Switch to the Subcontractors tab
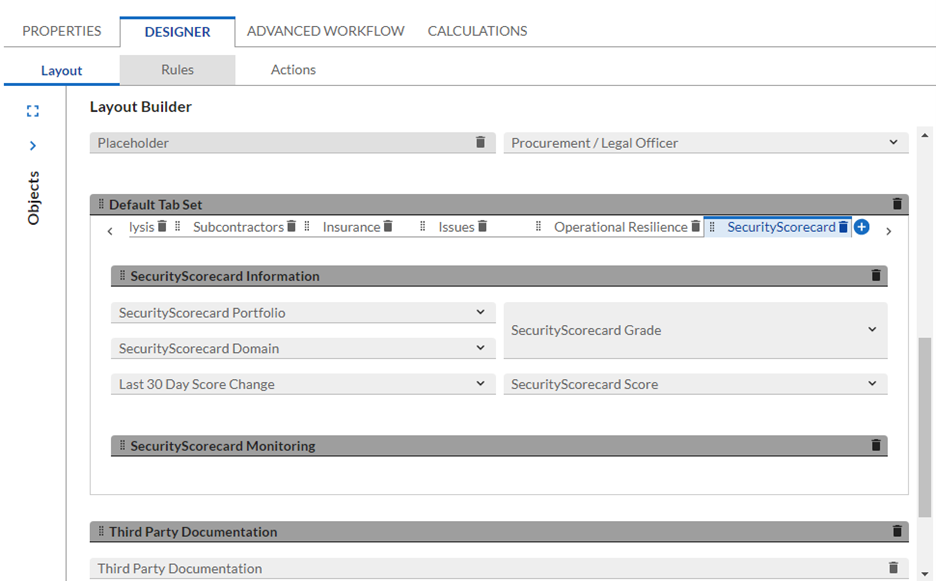Screen dimensions: 936x581 tap(238, 227)
